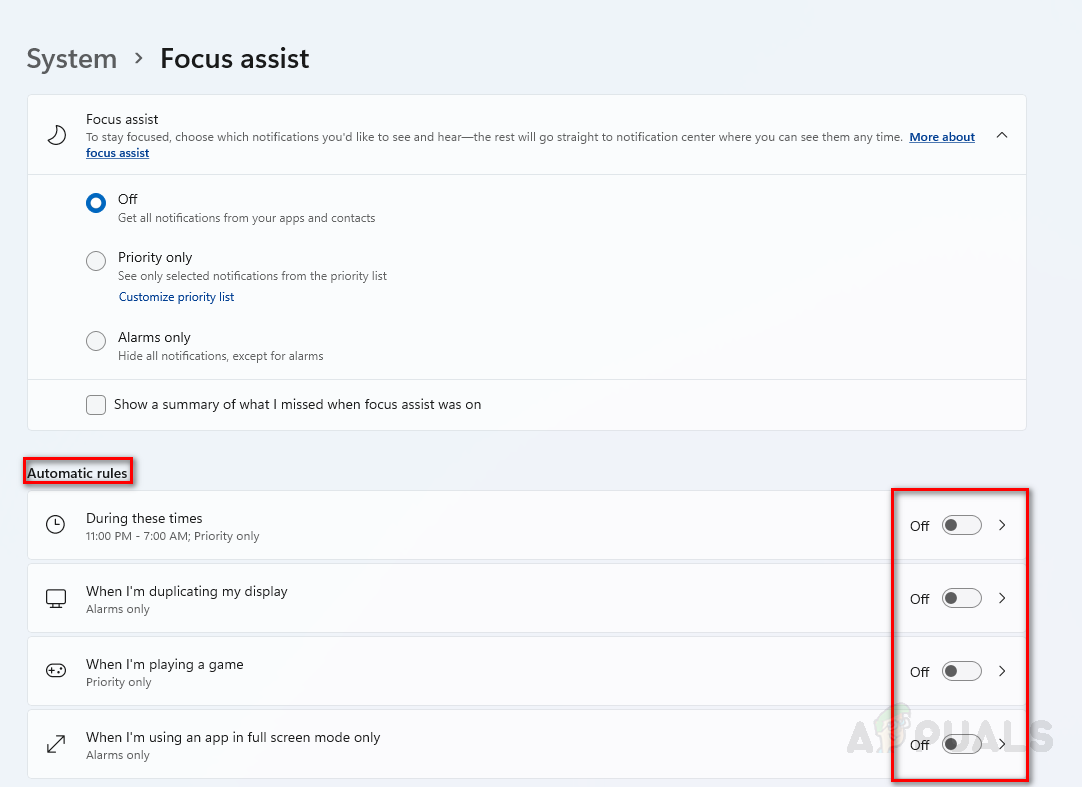This screenshot has width=1082, height=787.
Task: Select the Off radio button
Action: pos(96,203)
